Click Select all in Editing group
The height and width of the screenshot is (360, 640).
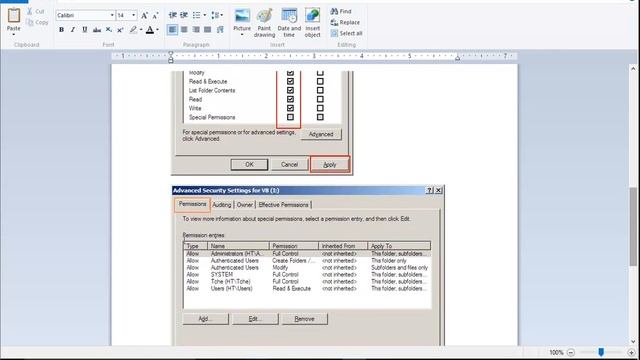(x=346, y=33)
